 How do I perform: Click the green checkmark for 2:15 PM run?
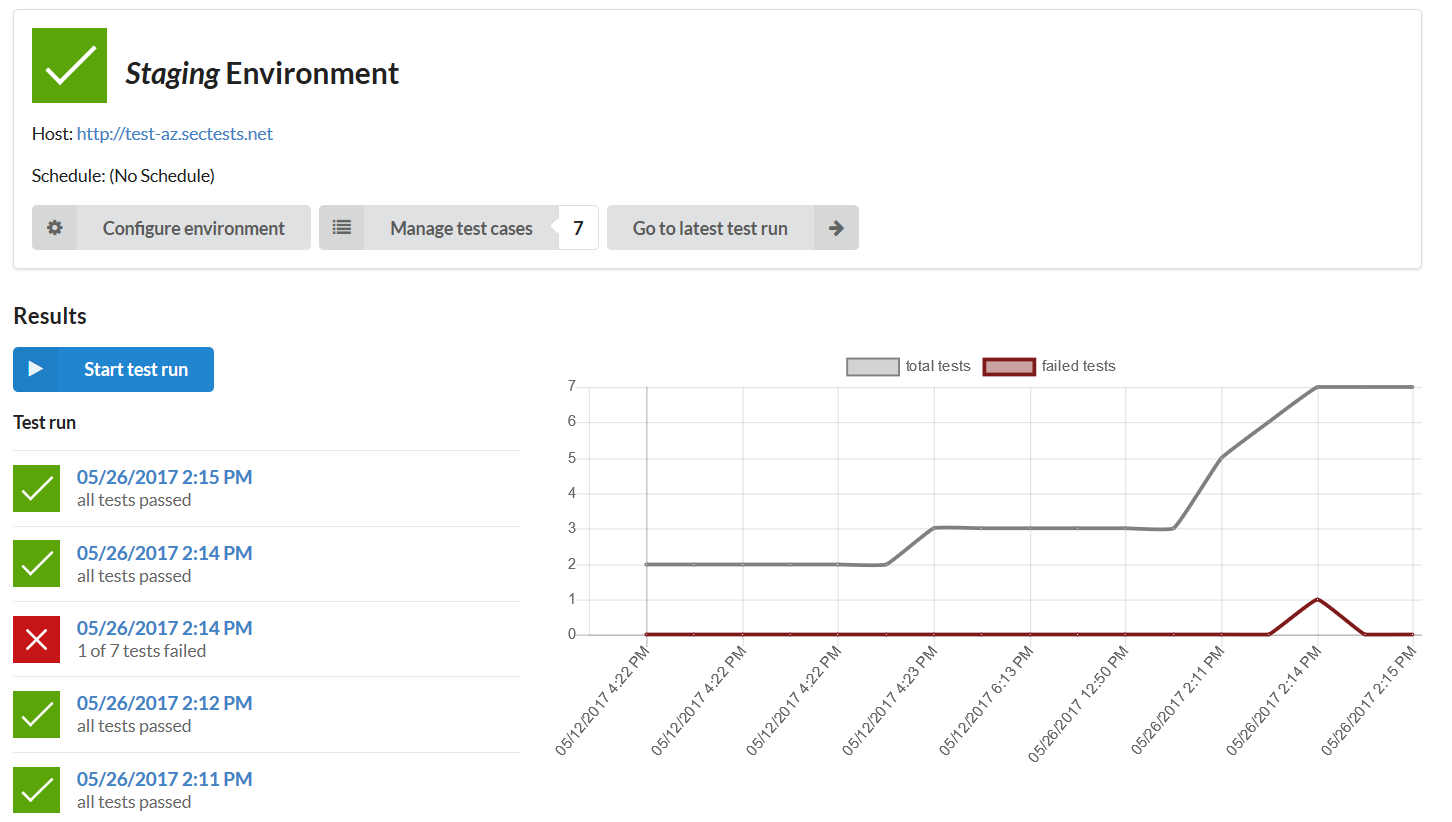37,488
